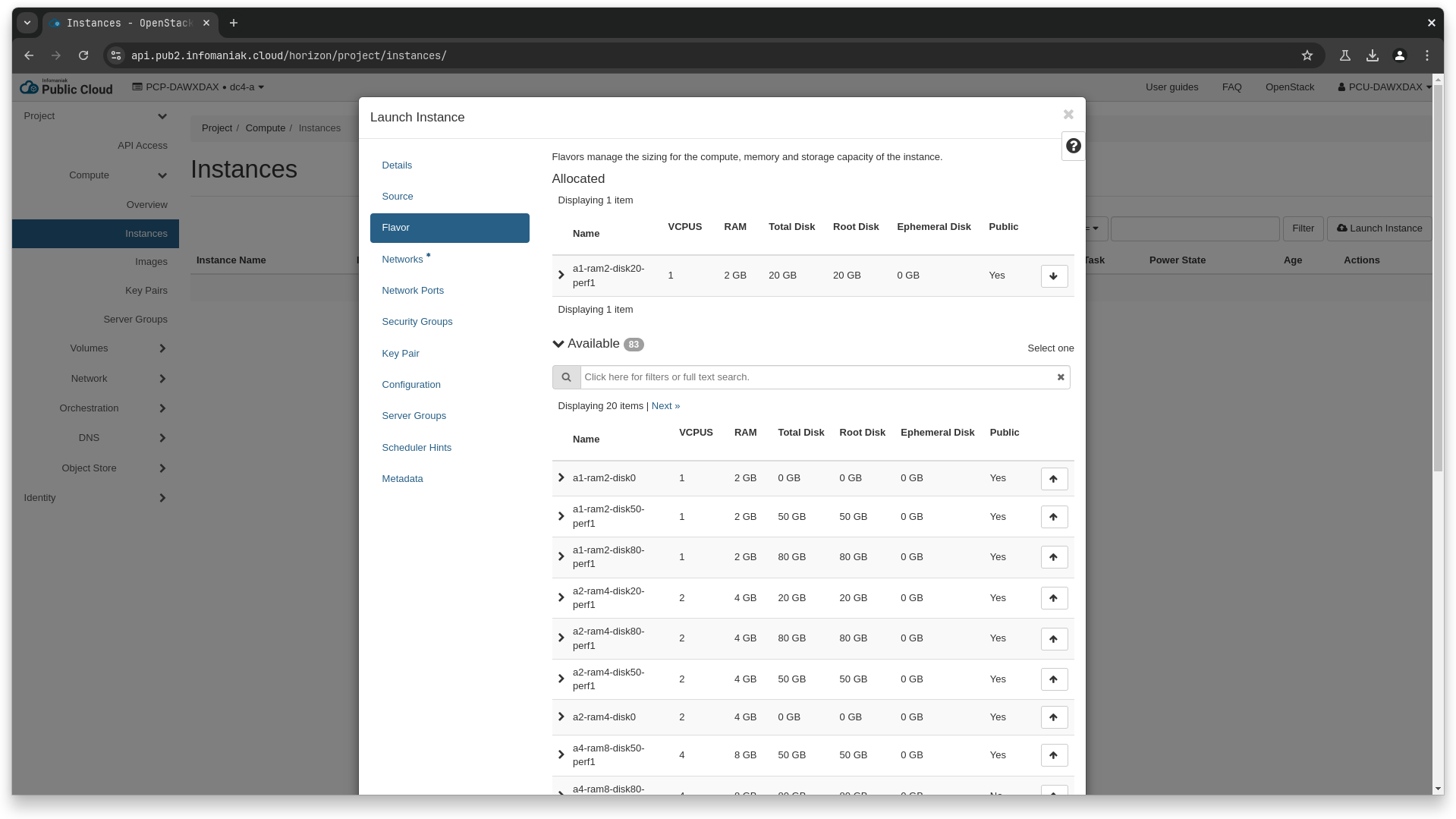Expand details of a2-ram4-disk20-perf1 row
The image size is (1456, 819).
click(561, 598)
